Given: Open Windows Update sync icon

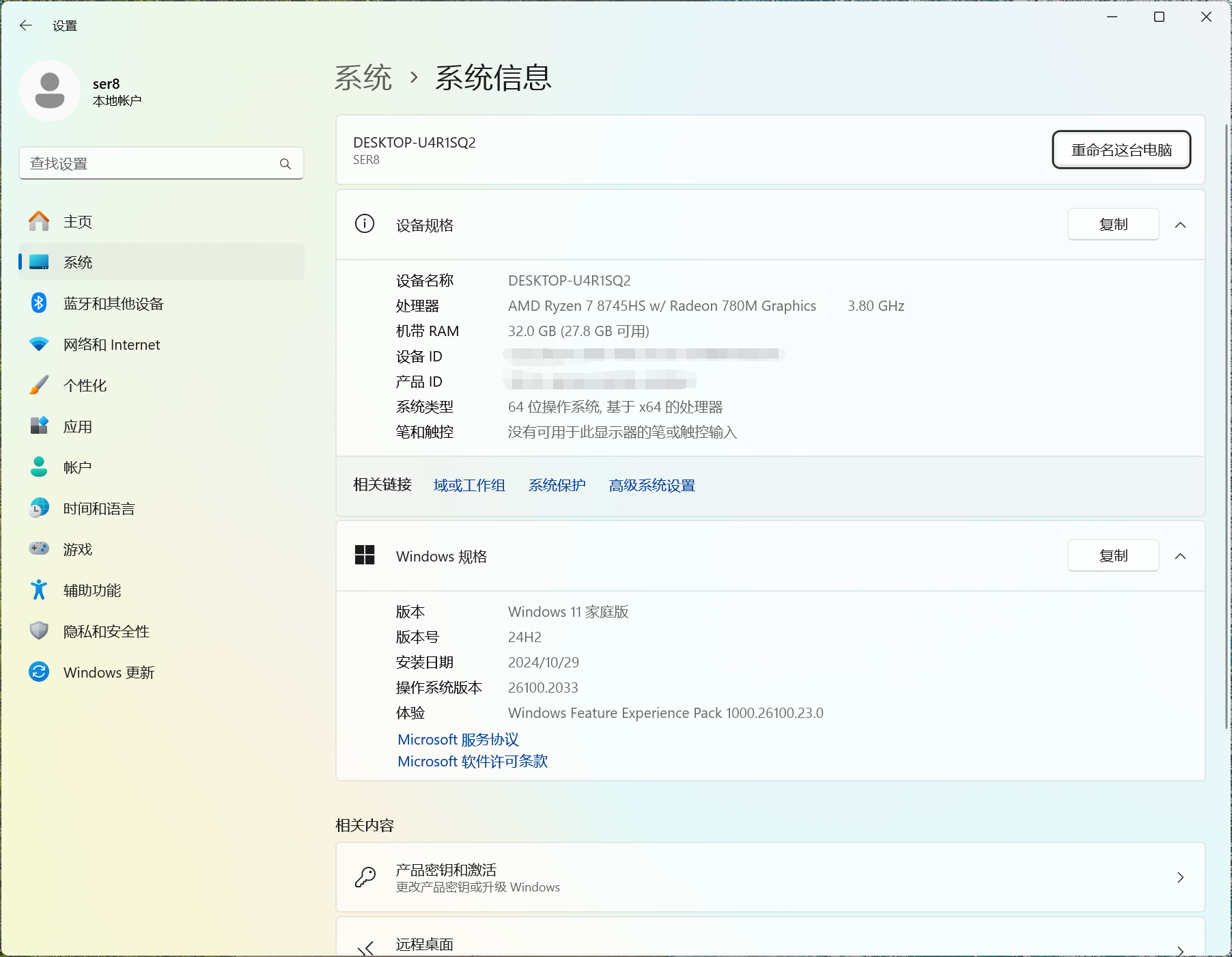Looking at the screenshot, I should coord(39,672).
